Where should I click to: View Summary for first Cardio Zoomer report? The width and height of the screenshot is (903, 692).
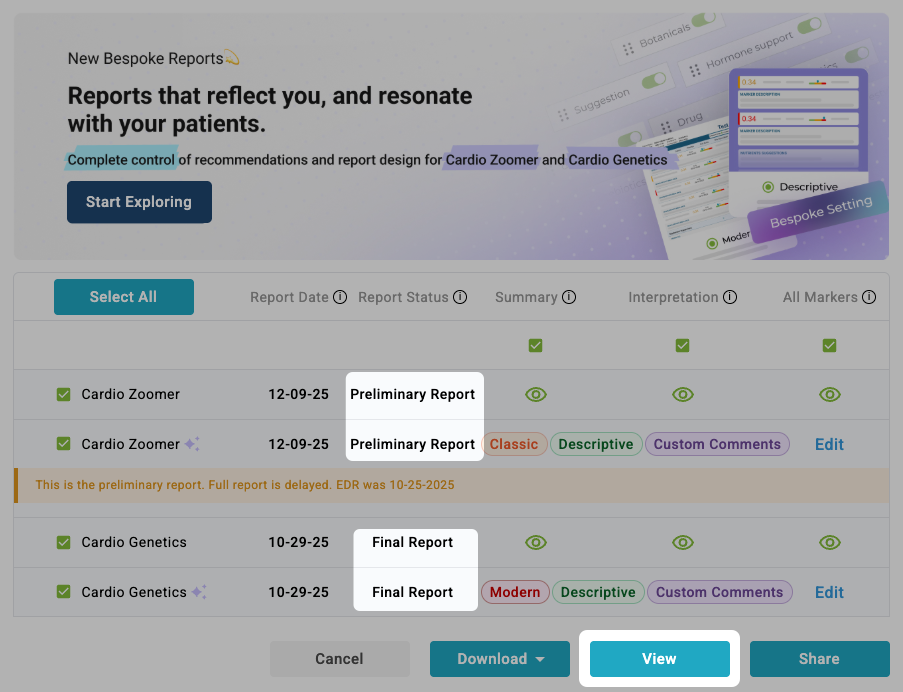536,395
